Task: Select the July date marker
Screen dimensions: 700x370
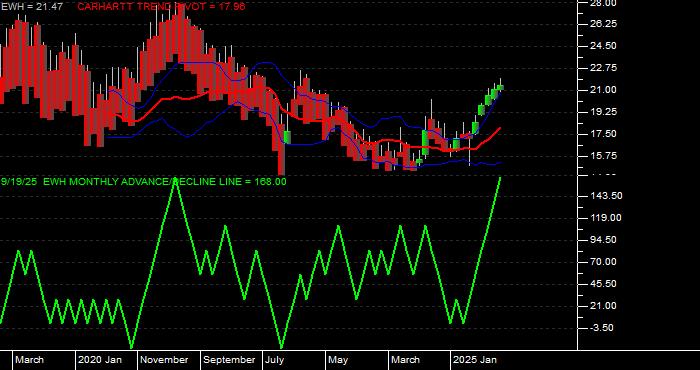Action: [275, 360]
